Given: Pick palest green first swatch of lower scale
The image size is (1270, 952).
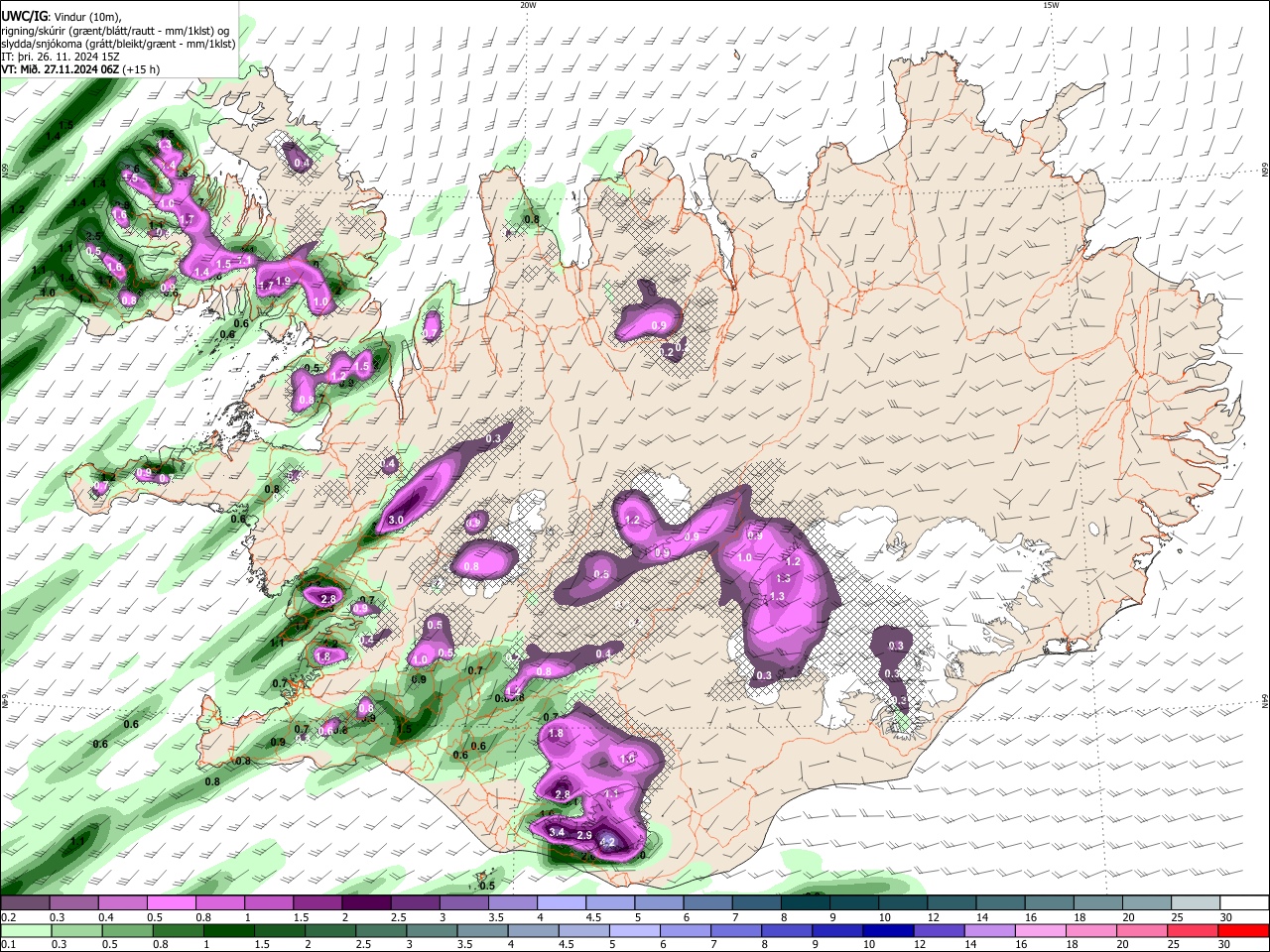Looking at the screenshot, I should click(26, 930).
